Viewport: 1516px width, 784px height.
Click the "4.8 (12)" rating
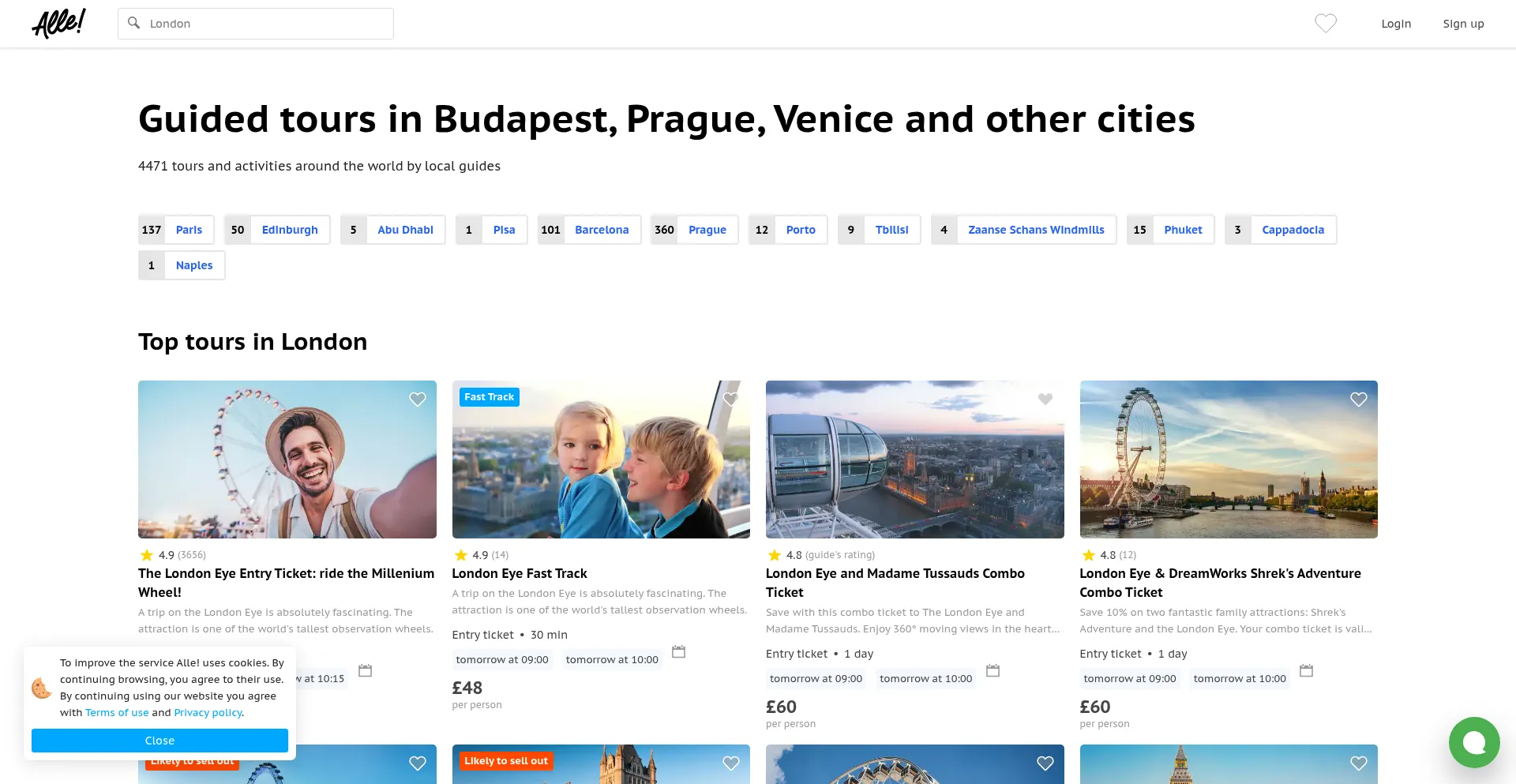pos(1109,555)
